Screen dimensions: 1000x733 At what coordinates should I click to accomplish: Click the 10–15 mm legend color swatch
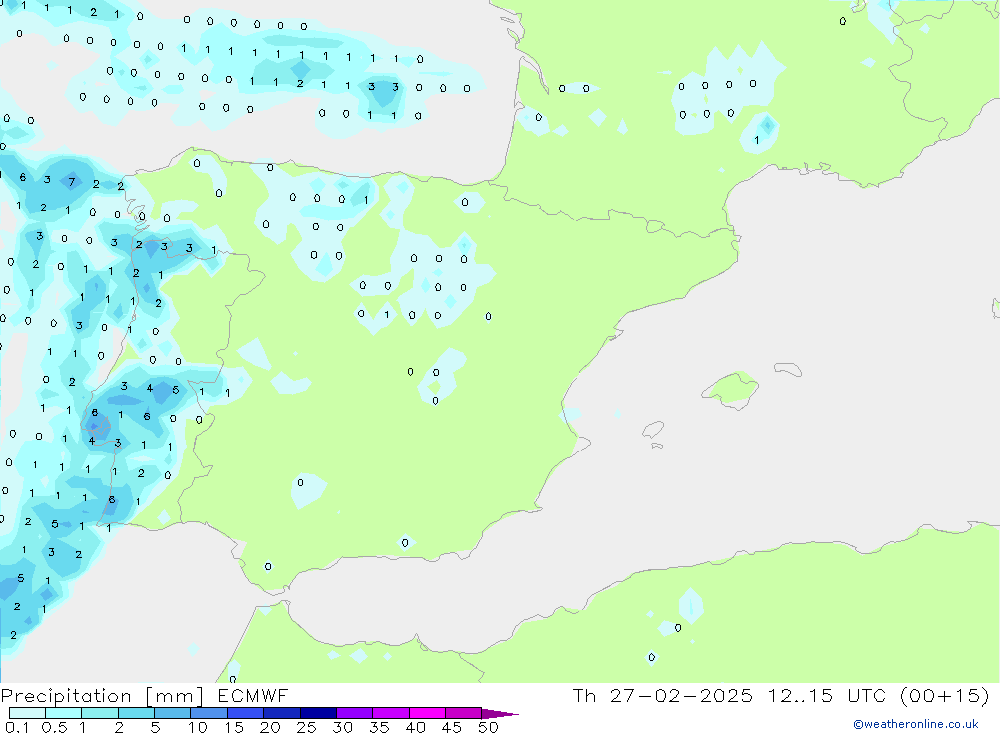[x=209, y=713]
